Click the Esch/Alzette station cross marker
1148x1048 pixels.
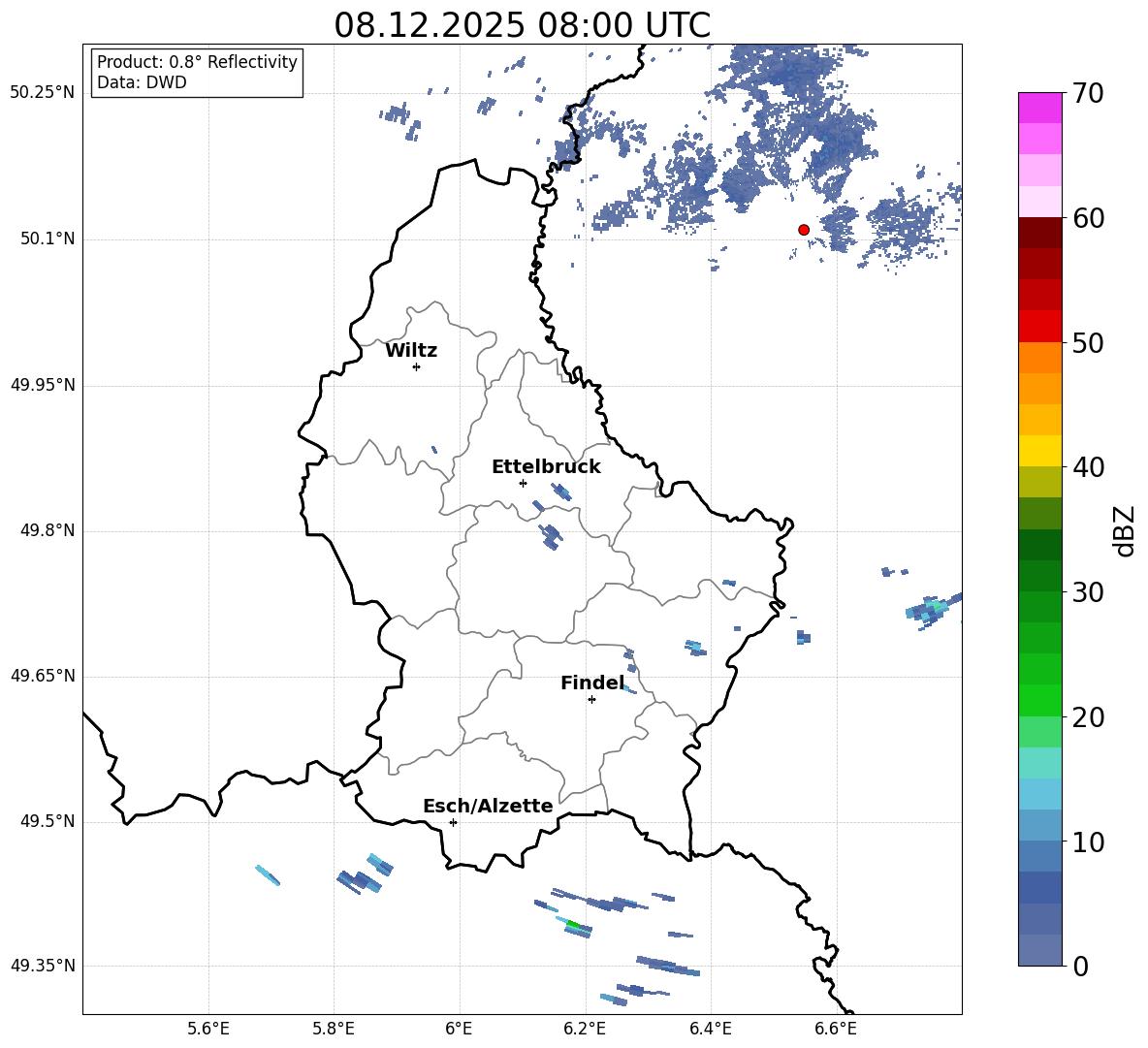[453, 822]
